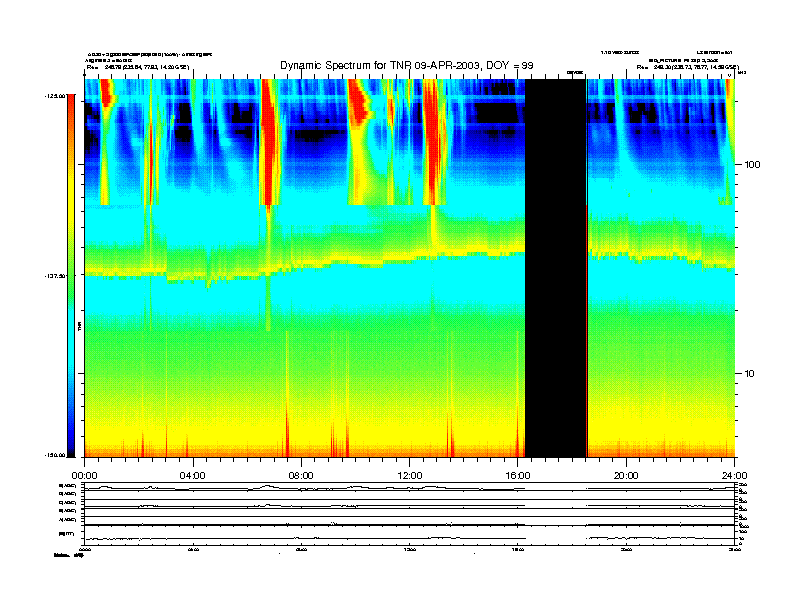Click the 24:00 time axis label
This screenshot has height=612, width=792.
[734, 476]
